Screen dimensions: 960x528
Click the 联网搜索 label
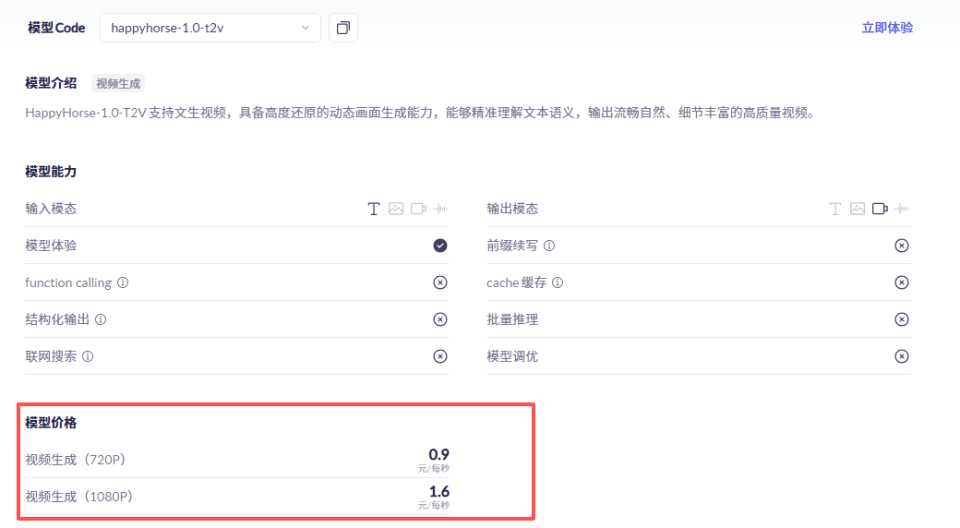click(x=51, y=356)
